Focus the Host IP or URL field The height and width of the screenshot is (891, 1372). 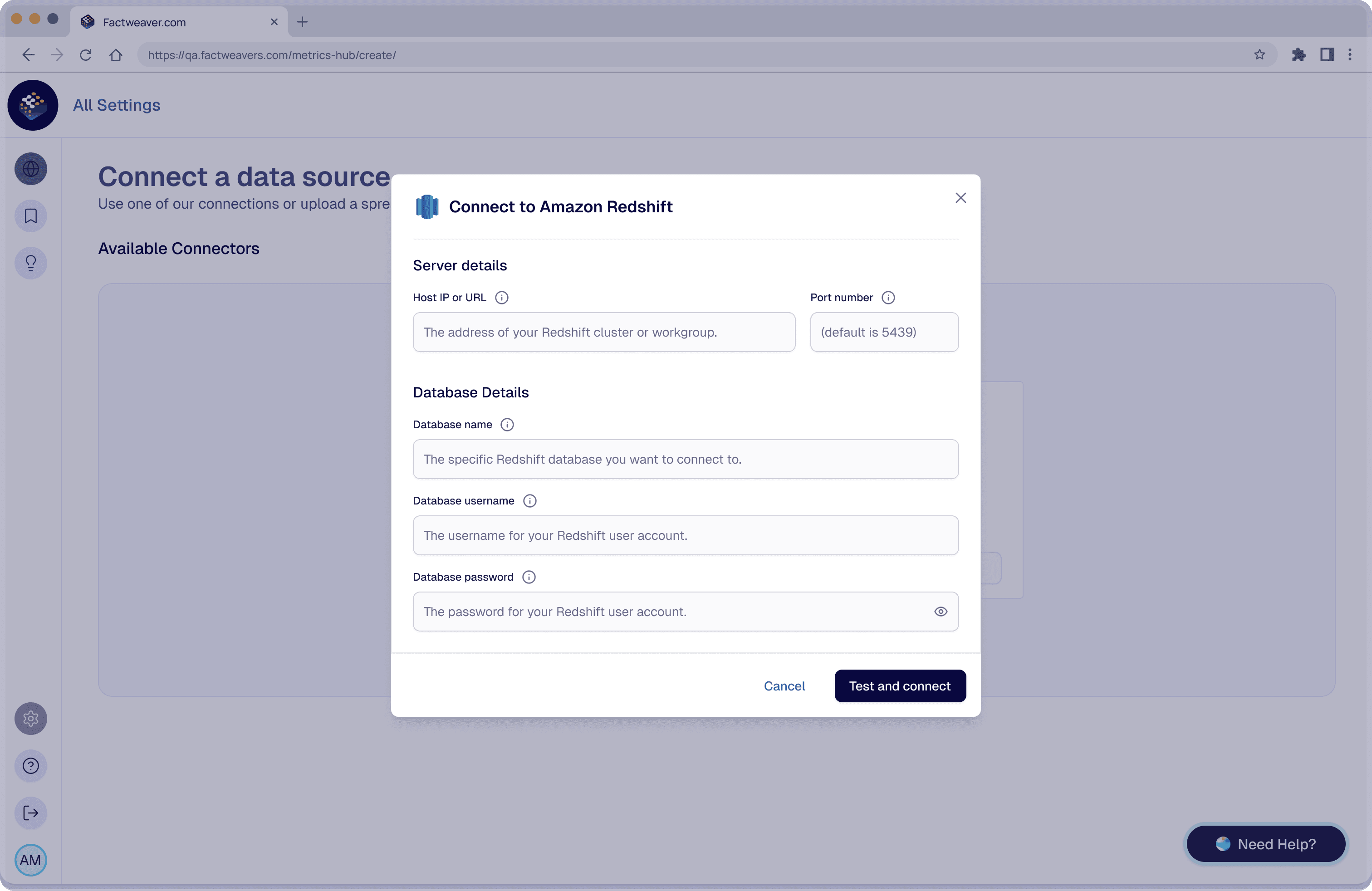click(604, 332)
